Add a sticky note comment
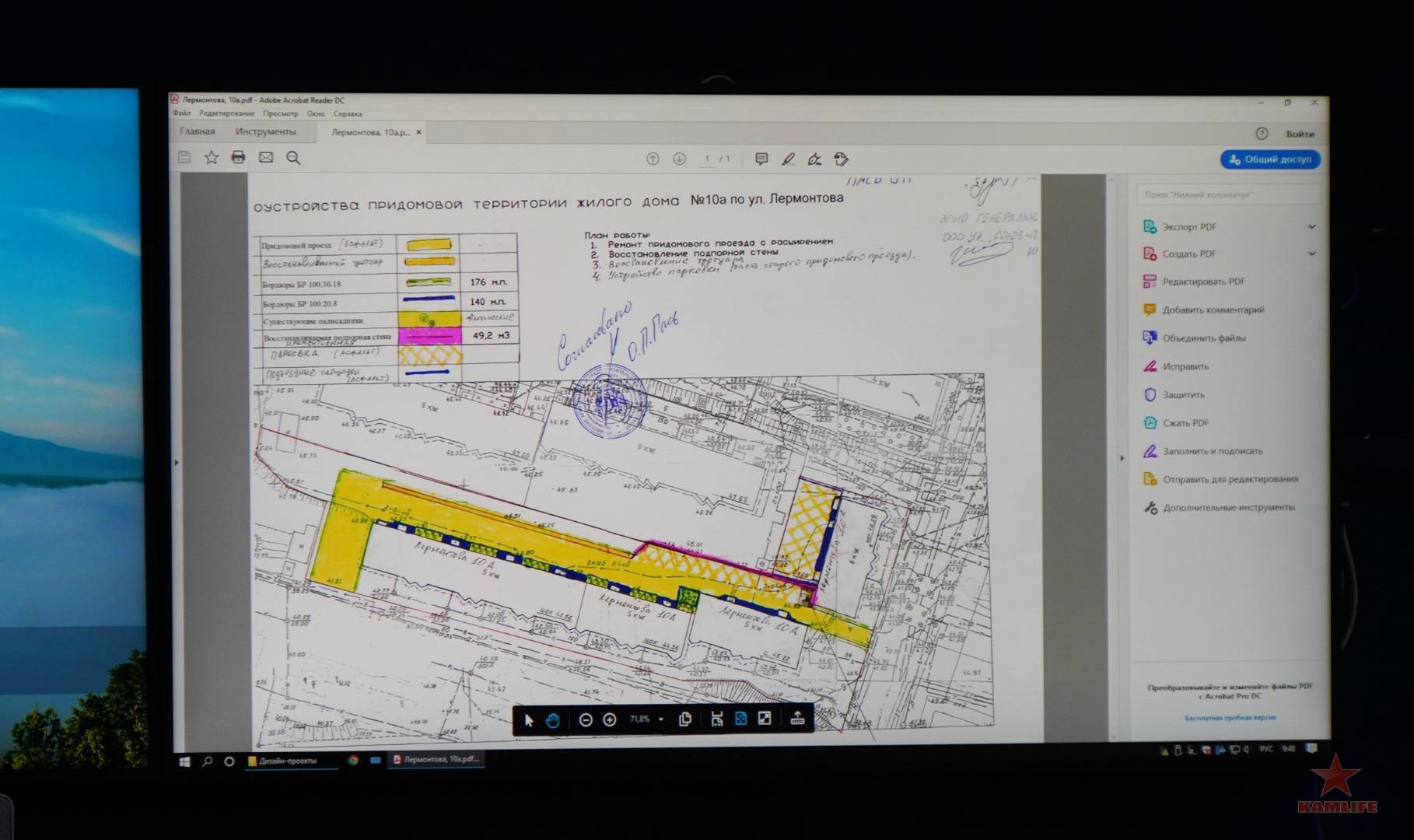The width and height of the screenshot is (1414, 840). pos(761,159)
